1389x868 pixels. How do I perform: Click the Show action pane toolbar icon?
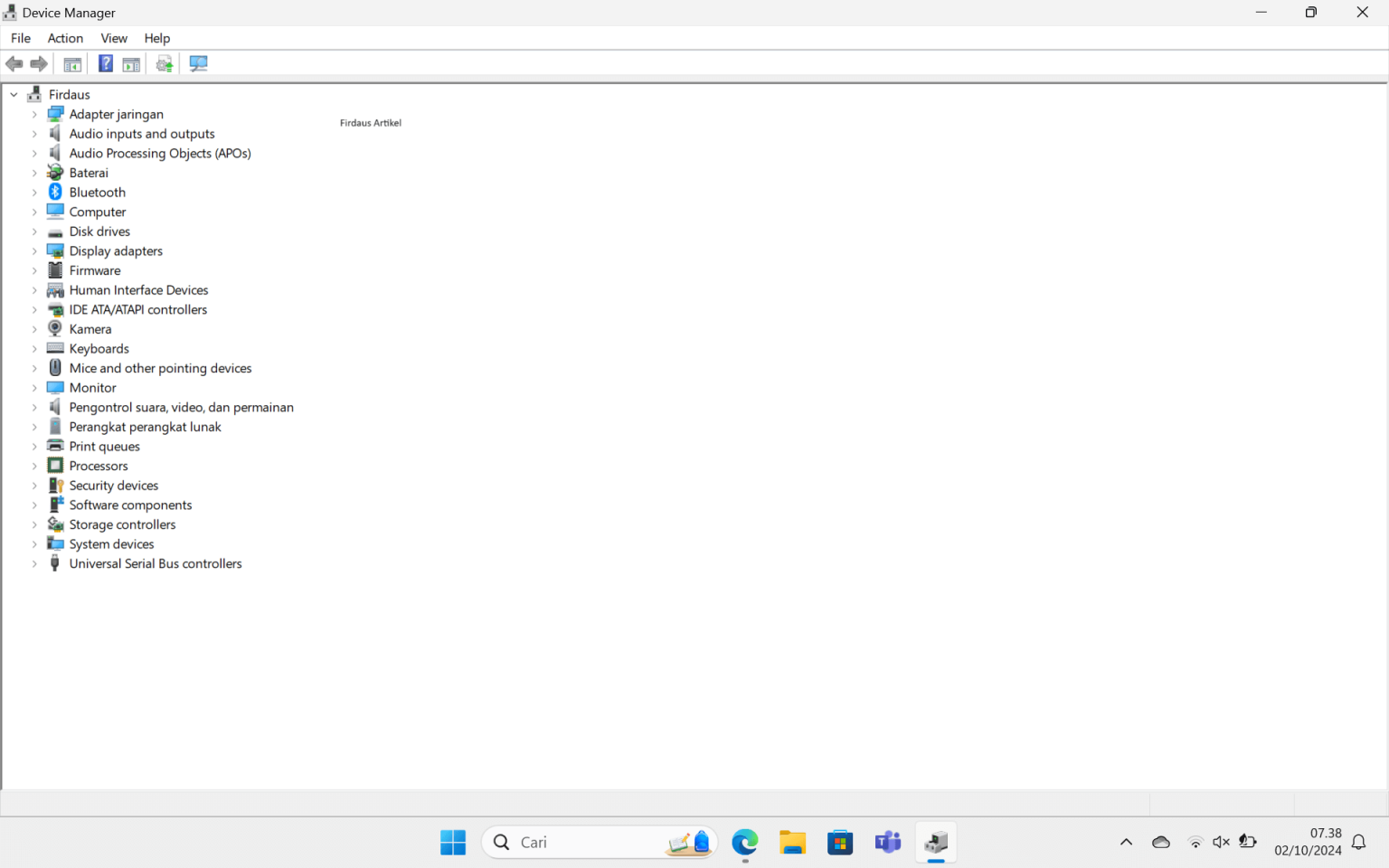click(131, 63)
